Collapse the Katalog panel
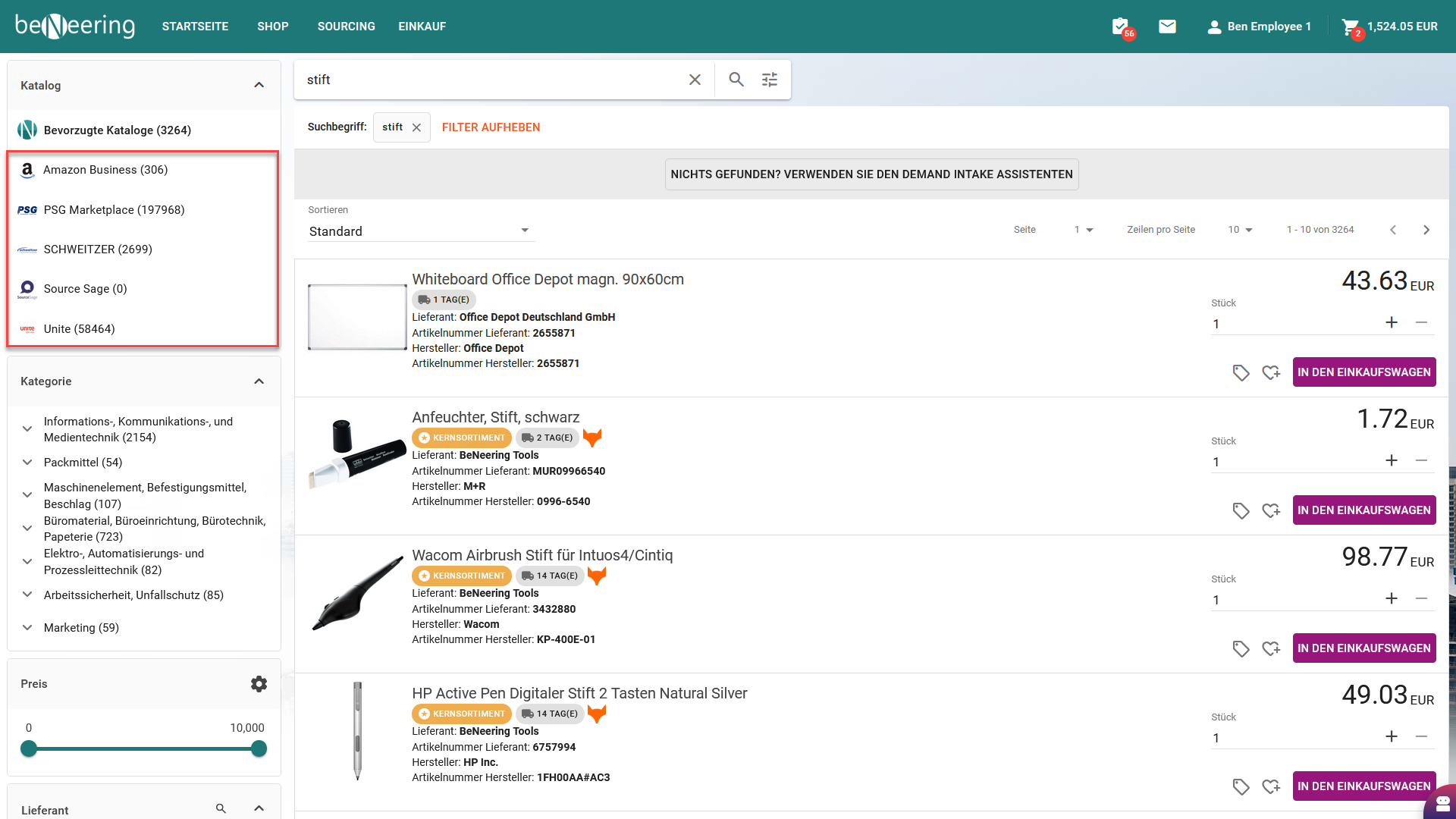Image resolution: width=1456 pixels, height=819 pixels. (x=259, y=85)
